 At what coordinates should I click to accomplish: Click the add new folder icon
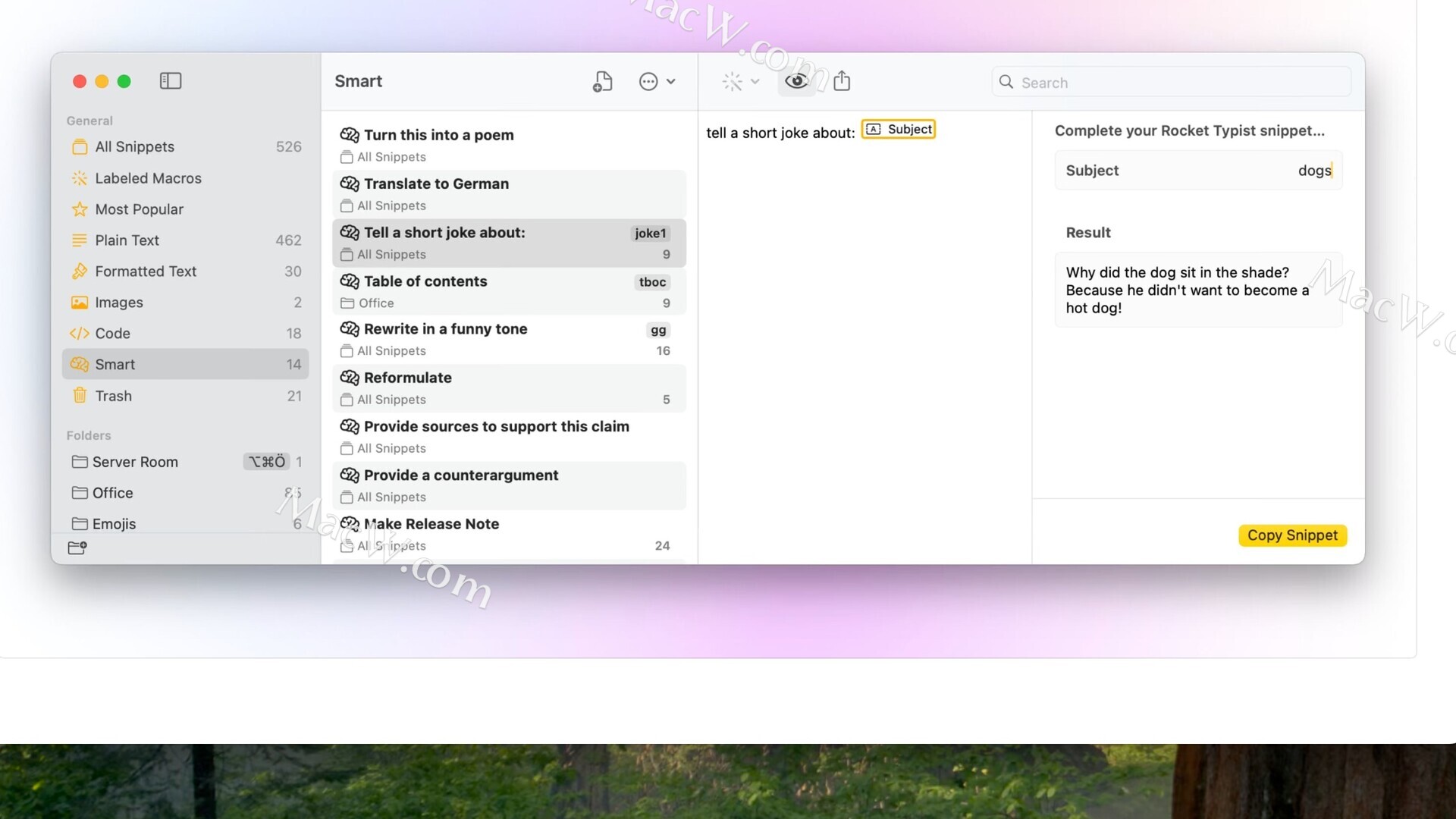click(77, 548)
